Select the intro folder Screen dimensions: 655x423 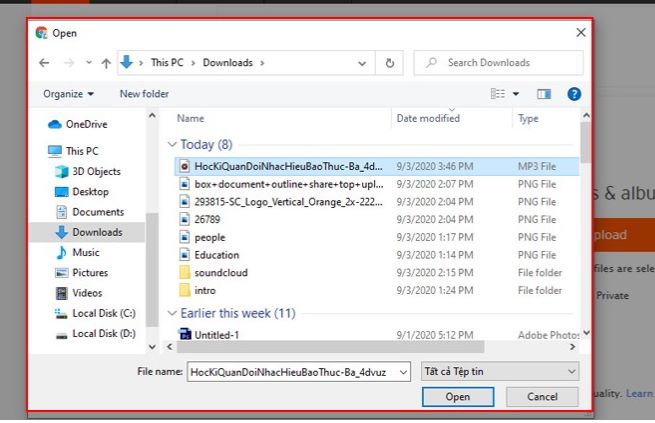point(376,291)
